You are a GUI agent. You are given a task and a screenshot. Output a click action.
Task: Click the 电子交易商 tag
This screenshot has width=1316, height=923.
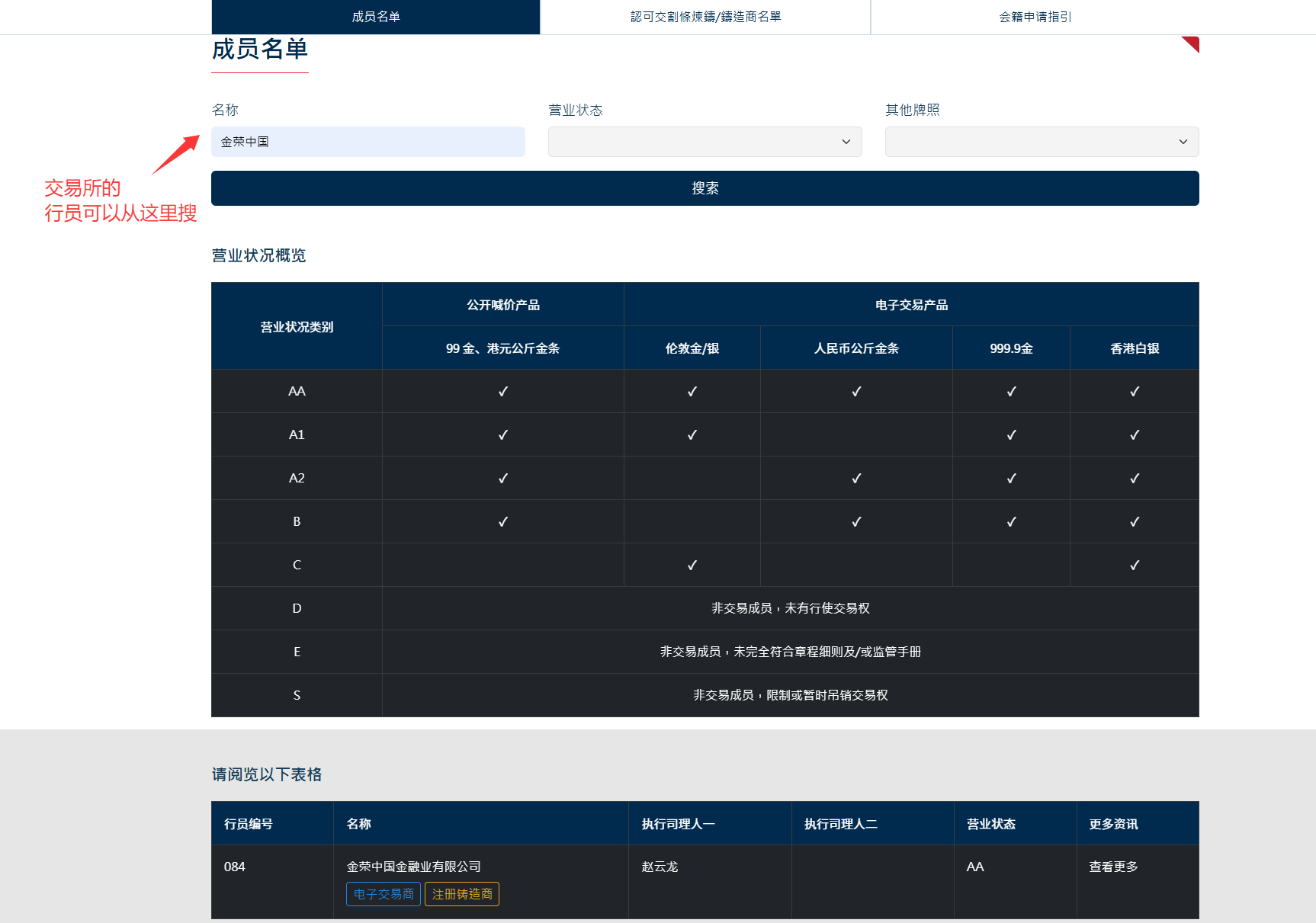[384, 894]
